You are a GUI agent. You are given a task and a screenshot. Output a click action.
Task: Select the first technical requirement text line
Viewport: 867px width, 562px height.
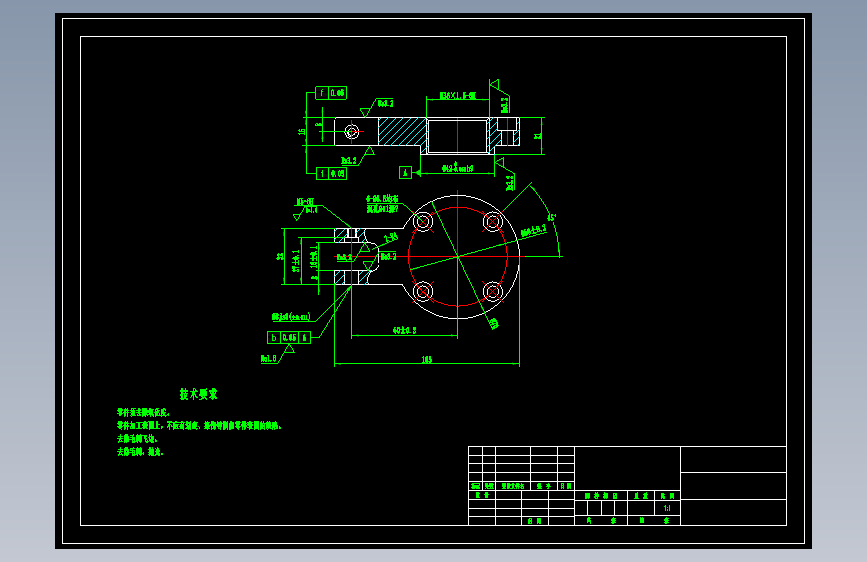(143, 412)
